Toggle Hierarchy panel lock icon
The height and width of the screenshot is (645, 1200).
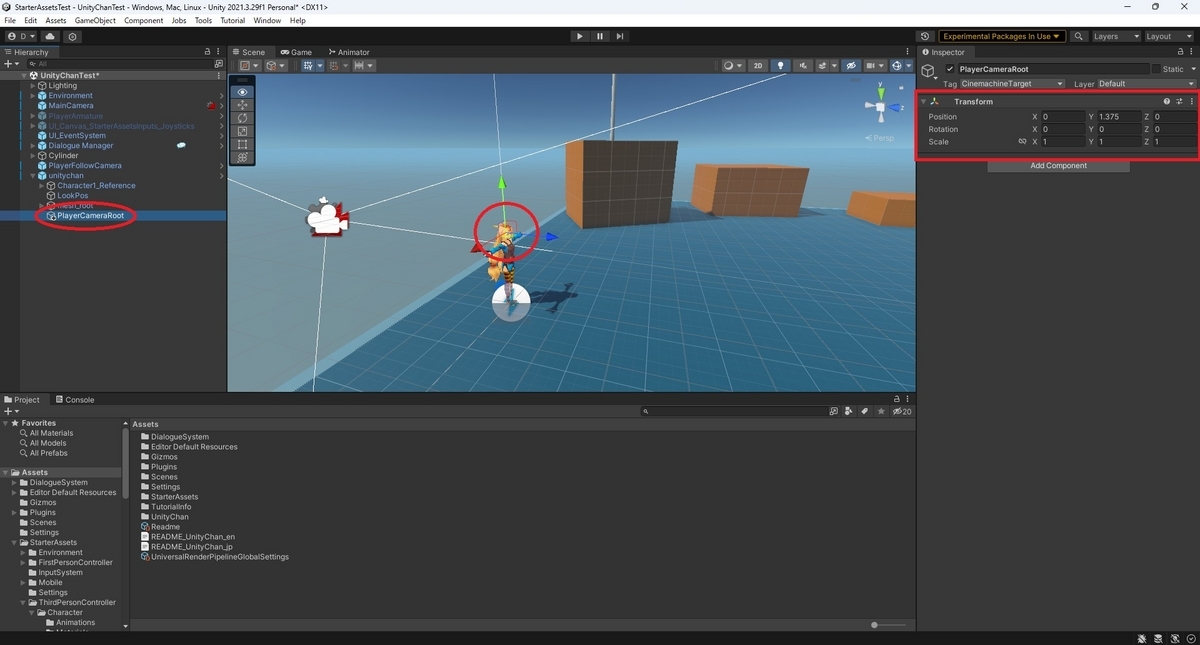207,52
